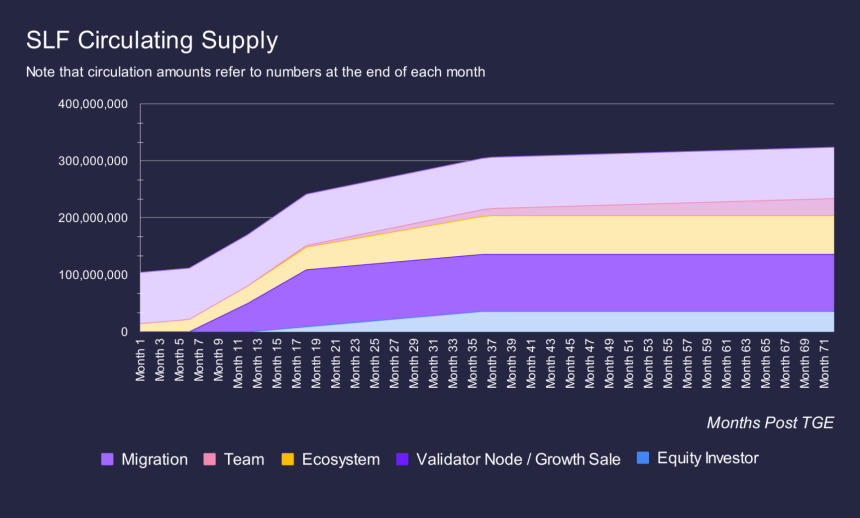
Task: Click the Validator Node legend purple swatch
Action: coord(402,459)
